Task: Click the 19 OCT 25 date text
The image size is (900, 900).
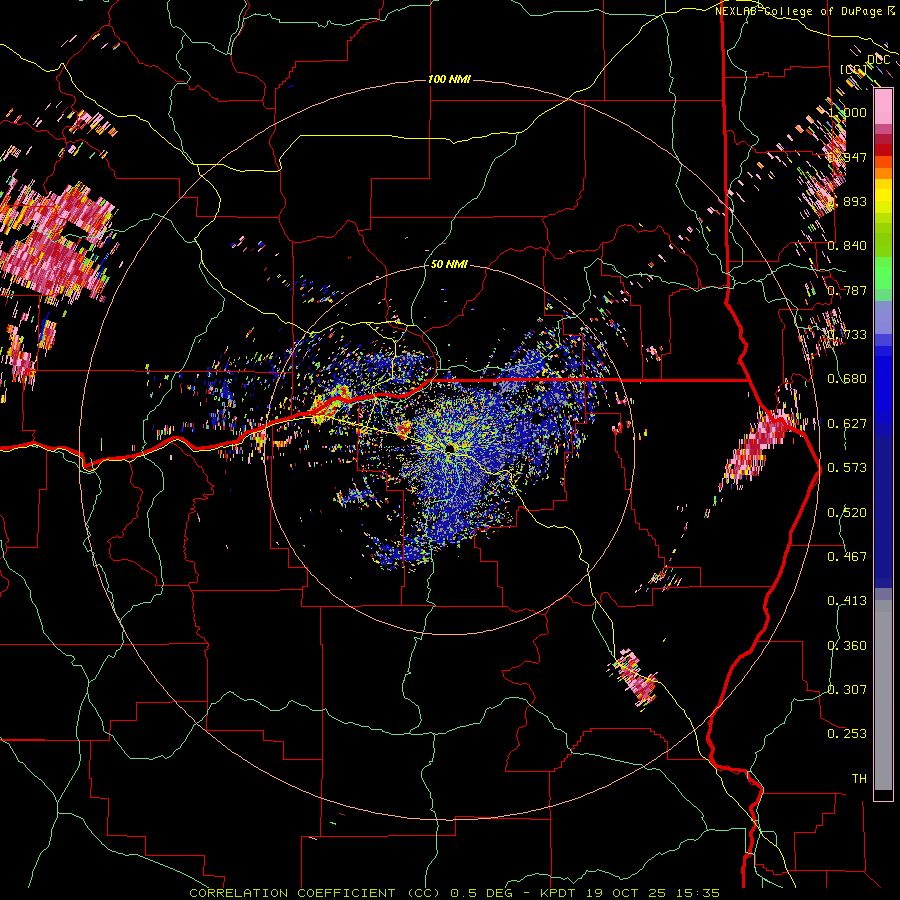Action: (x=626, y=893)
